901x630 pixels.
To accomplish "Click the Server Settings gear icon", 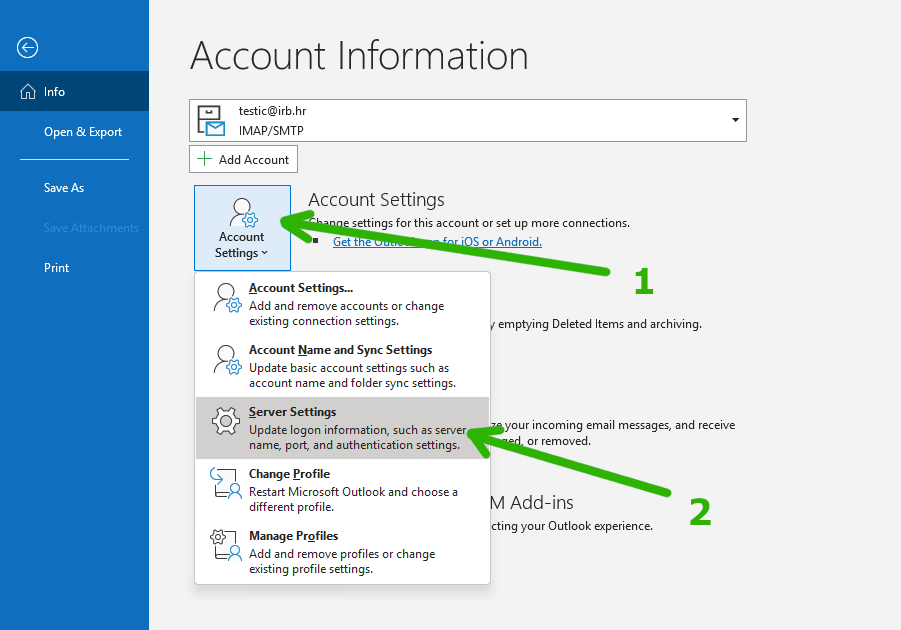I will click(x=226, y=421).
